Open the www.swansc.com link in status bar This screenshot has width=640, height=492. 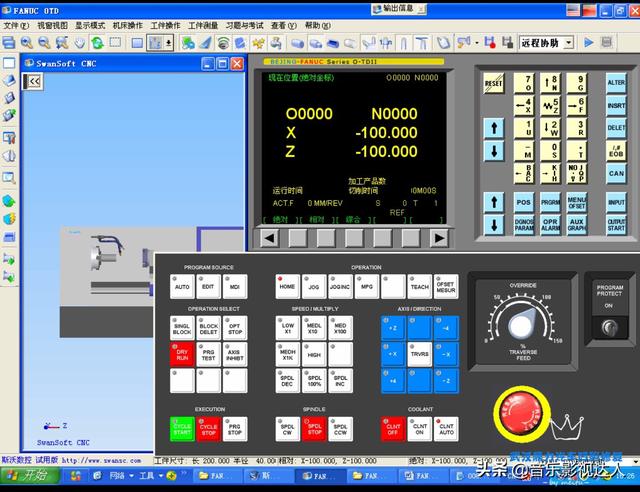tap(101, 460)
